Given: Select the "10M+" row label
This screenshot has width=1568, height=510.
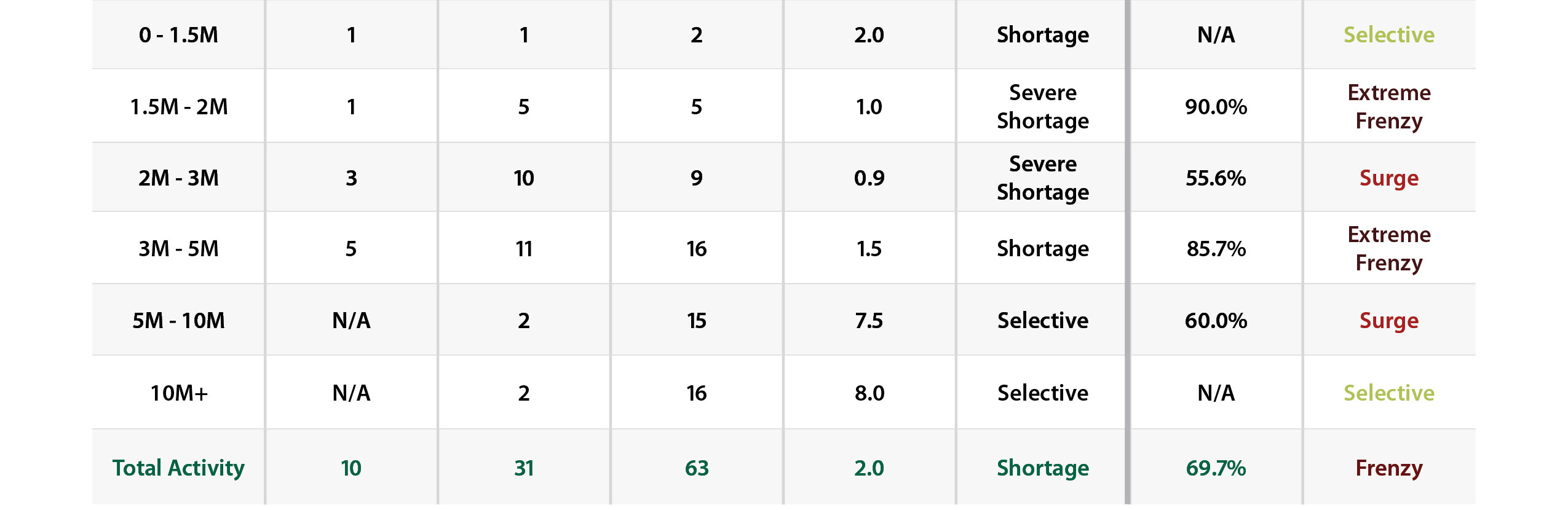Looking at the screenshot, I should coord(179,393).
